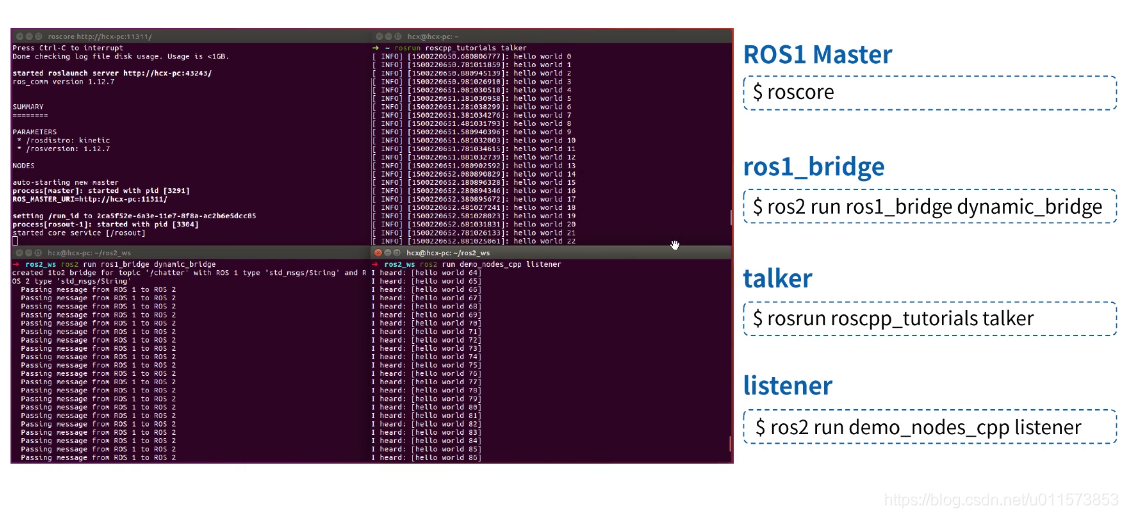Click talker output line 'hello world 10'
1128x518 pixels.
click(474, 140)
